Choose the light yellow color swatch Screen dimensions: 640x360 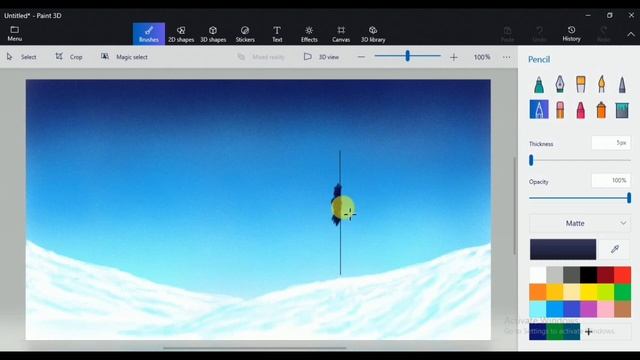tap(571, 292)
